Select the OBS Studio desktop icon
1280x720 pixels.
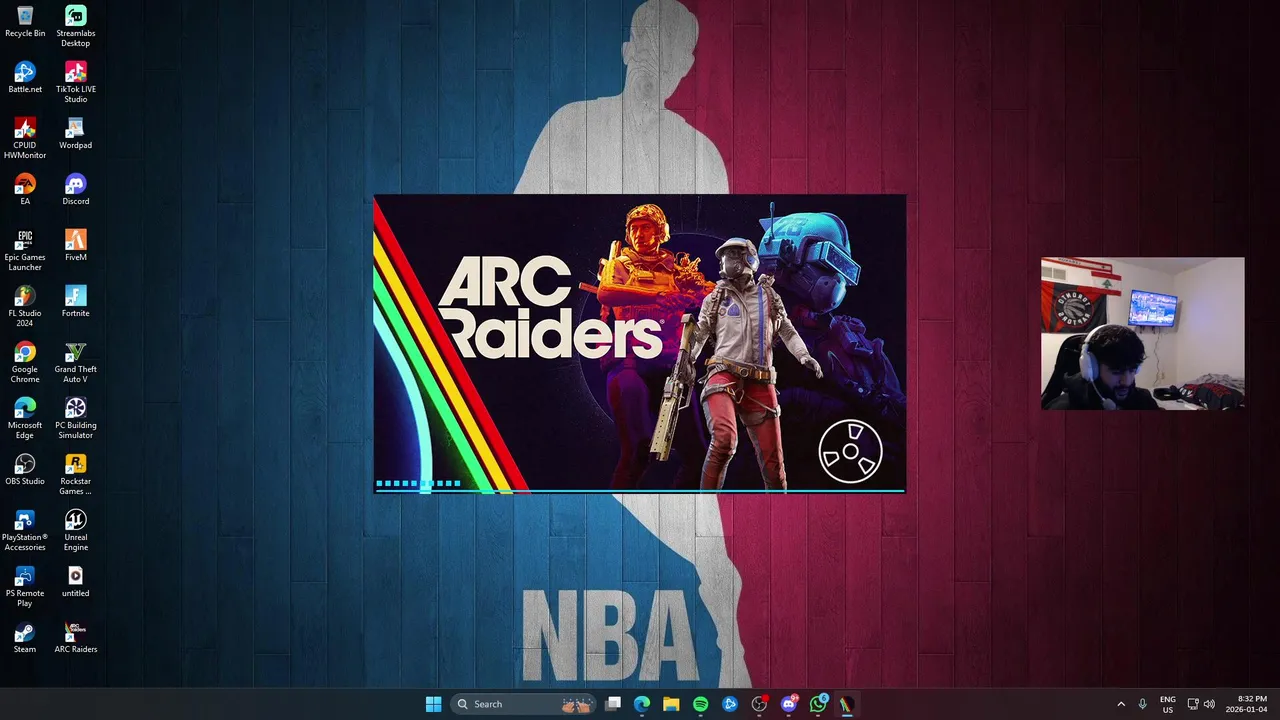[x=25, y=469]
